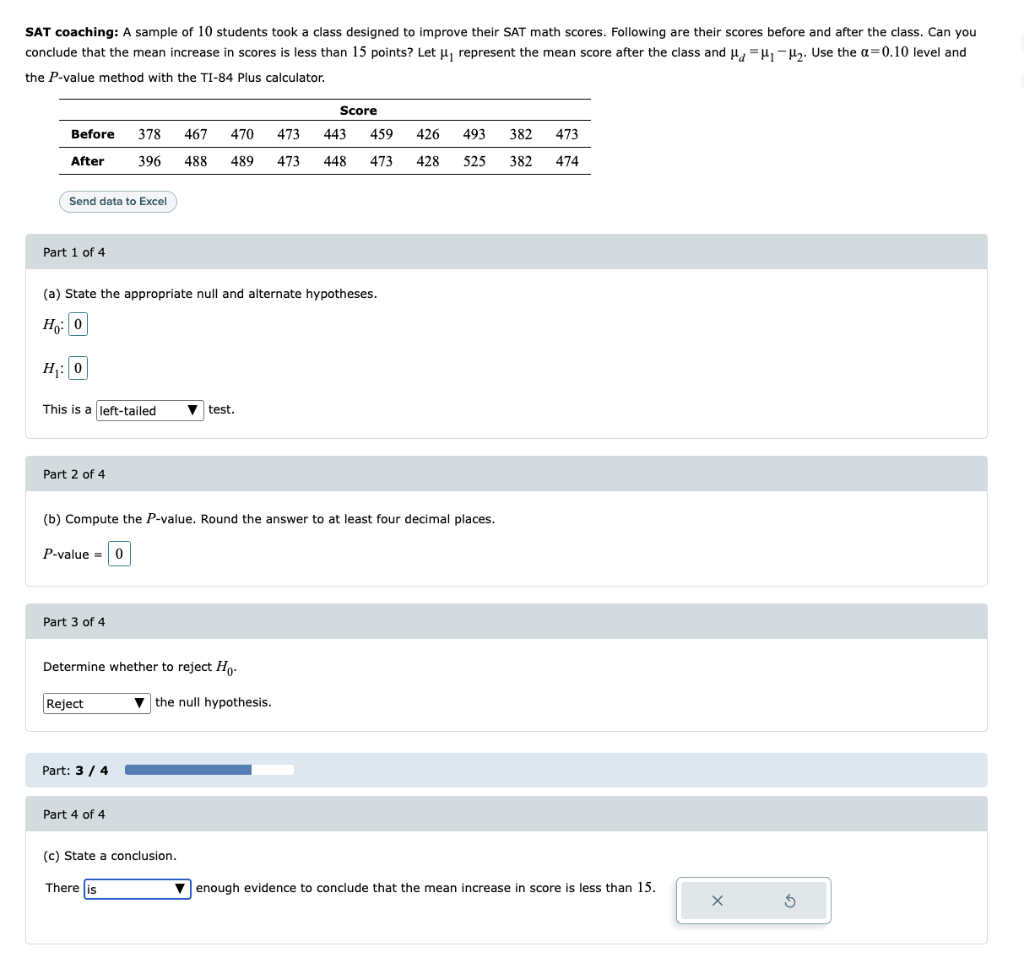Image resolution: width=1024 pixels, height=963 pixels.
Task: Open the 'is' dropdown in the conclusion
Action: tap(135, 888)
